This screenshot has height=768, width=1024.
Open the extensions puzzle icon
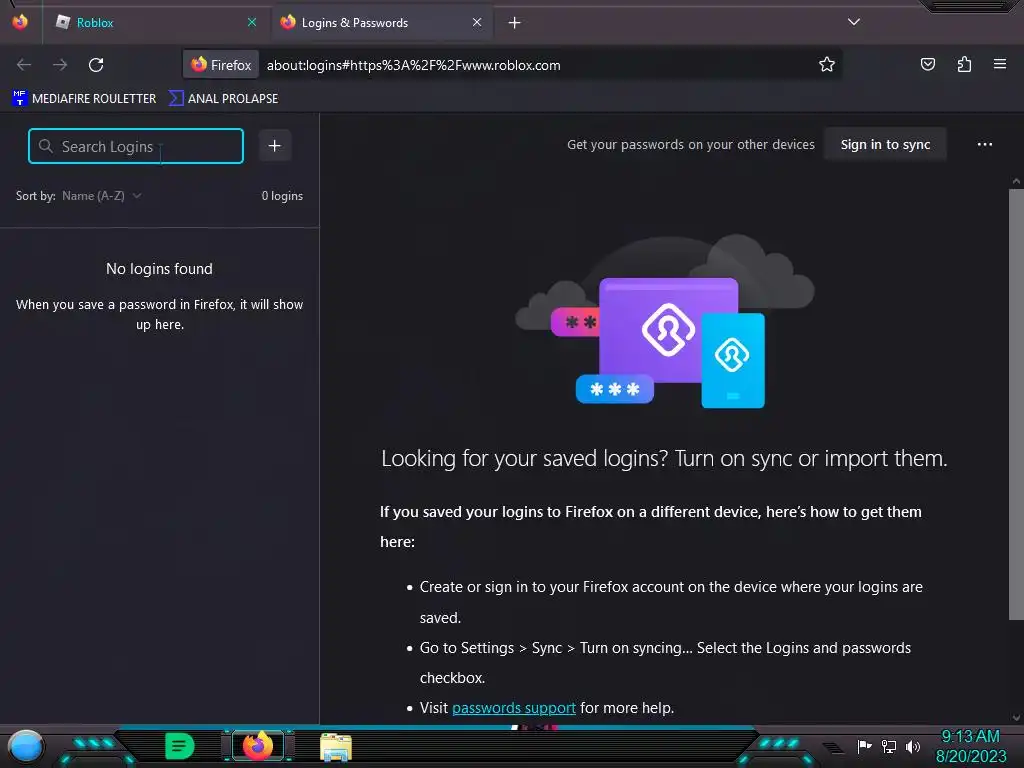(x=964, y=64)
